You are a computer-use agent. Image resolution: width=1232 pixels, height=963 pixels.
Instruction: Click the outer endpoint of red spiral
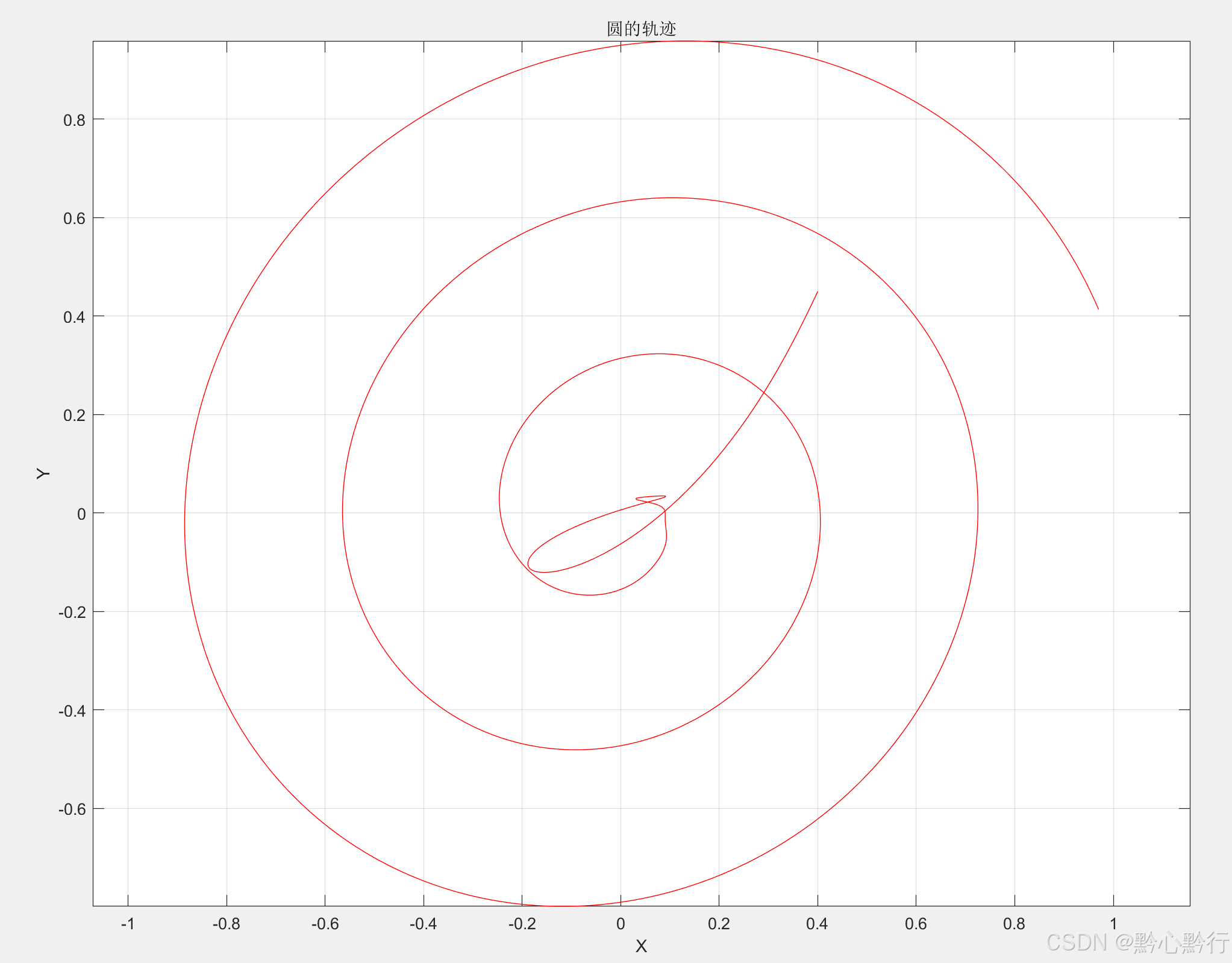tap(1098, 309)
